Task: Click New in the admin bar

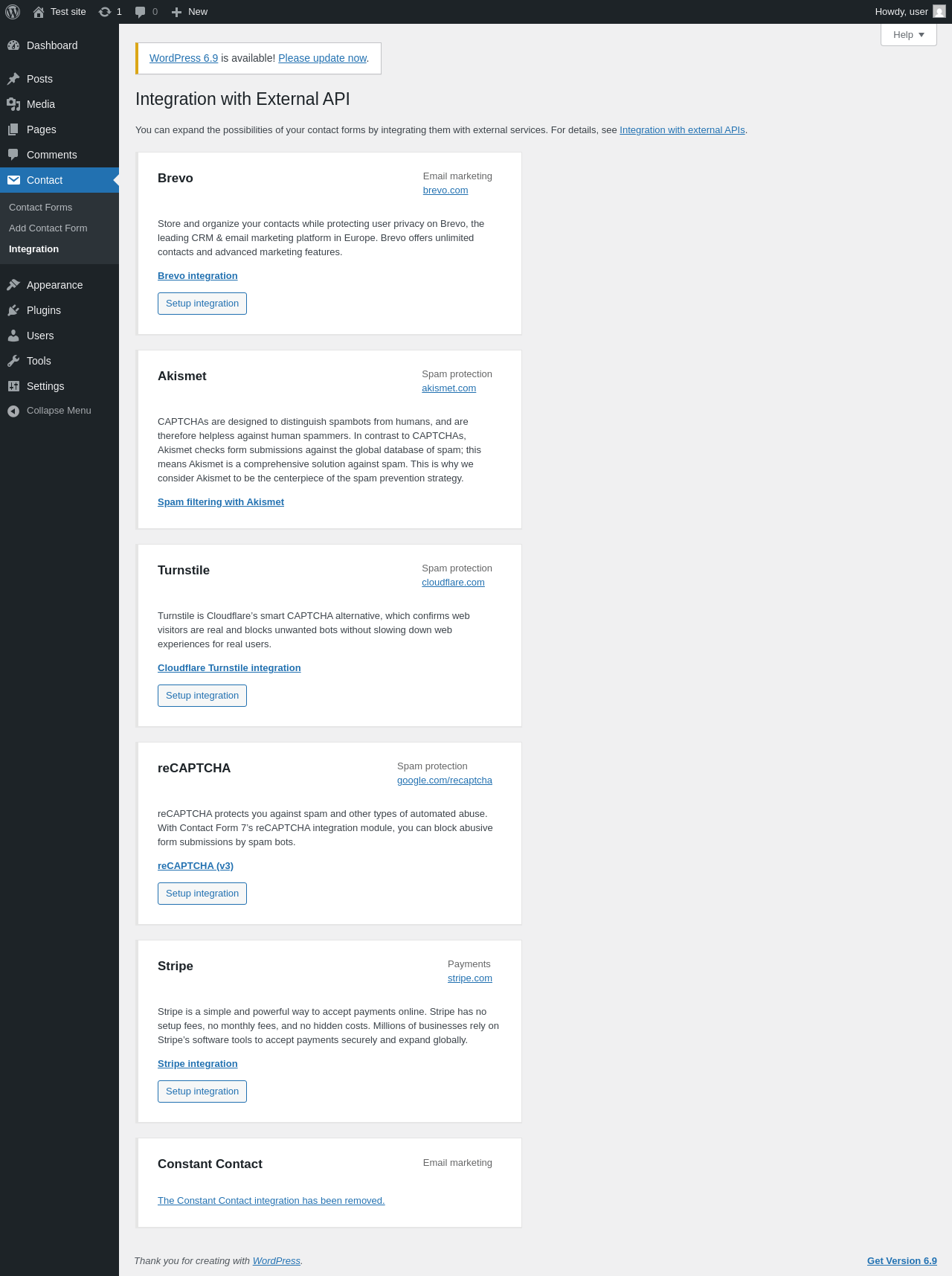Action: (198, 12)
